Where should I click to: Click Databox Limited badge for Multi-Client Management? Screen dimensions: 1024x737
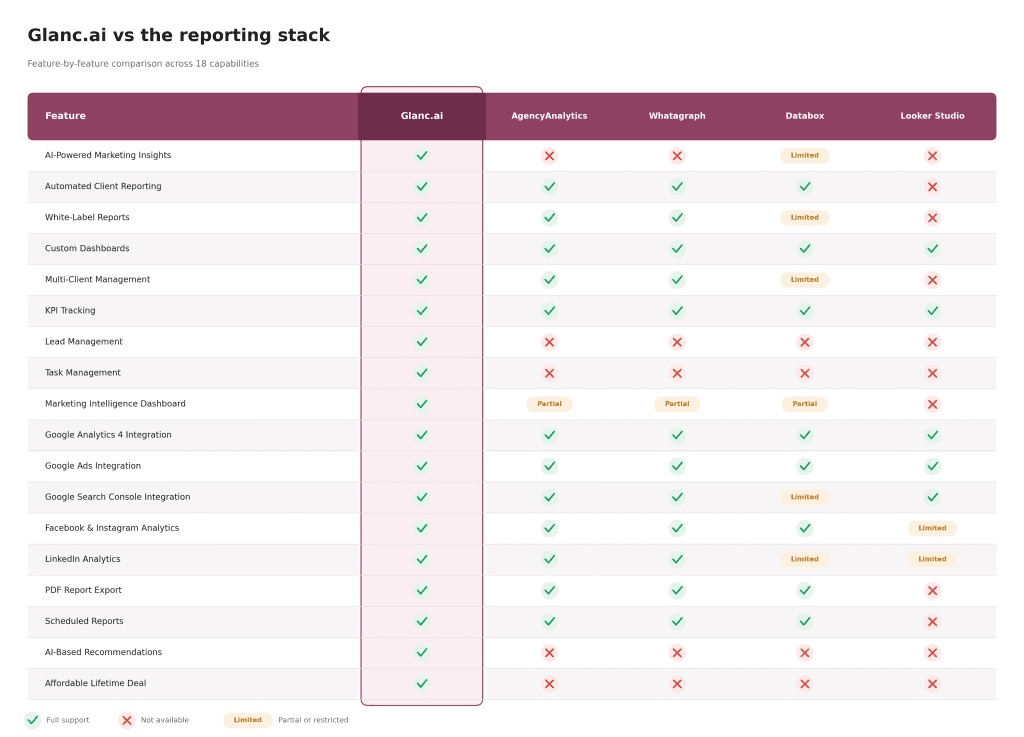[805, 279]
